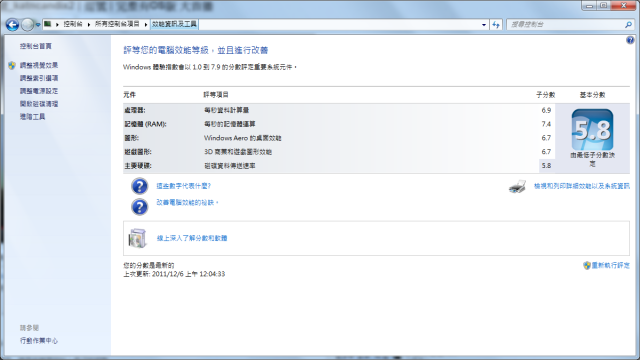This screenshot has height=360, width=640.
Task: Open recent pages dropdown beside navigation arrows
Action: click(38, 25)
